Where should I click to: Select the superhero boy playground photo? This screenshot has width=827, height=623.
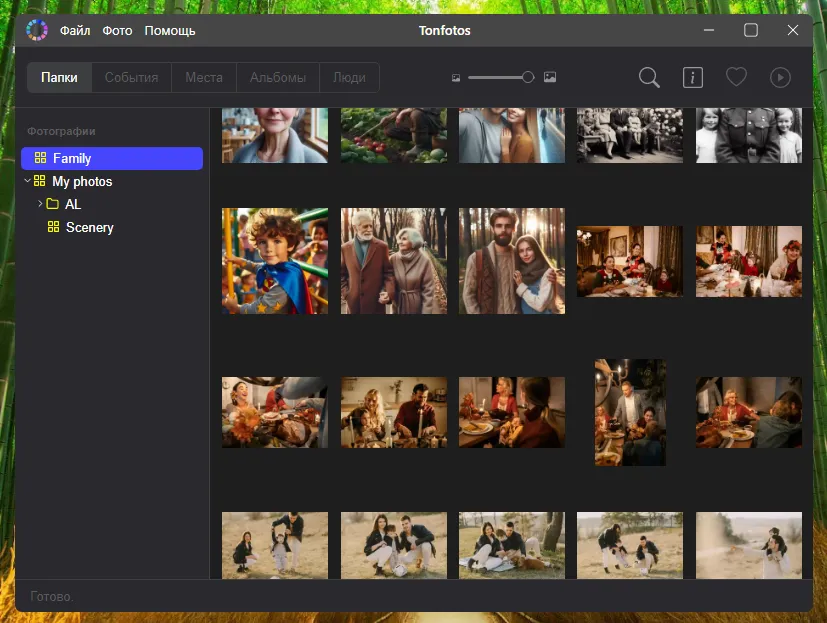275,261
